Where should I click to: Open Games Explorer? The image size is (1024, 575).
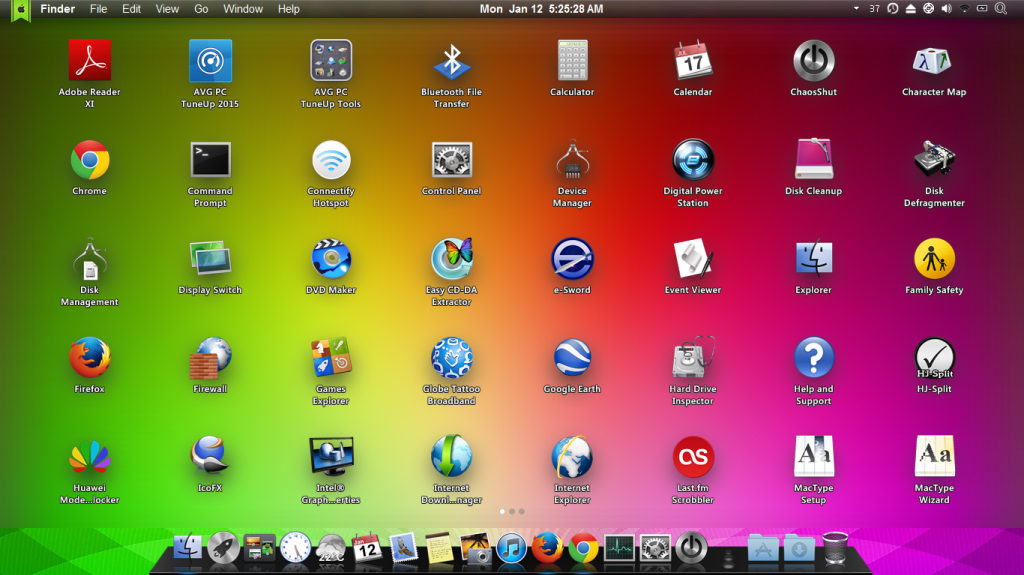click(331, 358)
